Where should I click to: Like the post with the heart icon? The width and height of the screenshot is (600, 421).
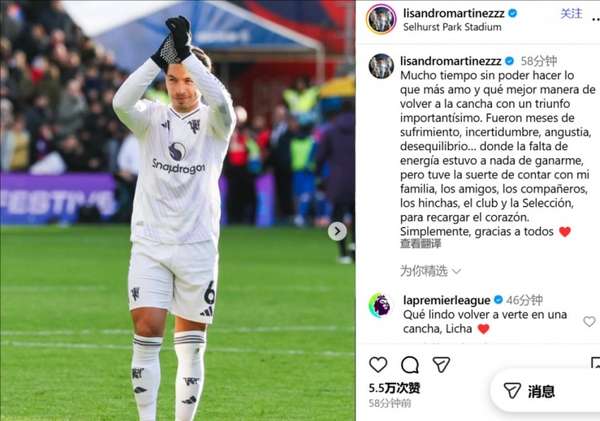pyautogui.click(x=378, y=364)
